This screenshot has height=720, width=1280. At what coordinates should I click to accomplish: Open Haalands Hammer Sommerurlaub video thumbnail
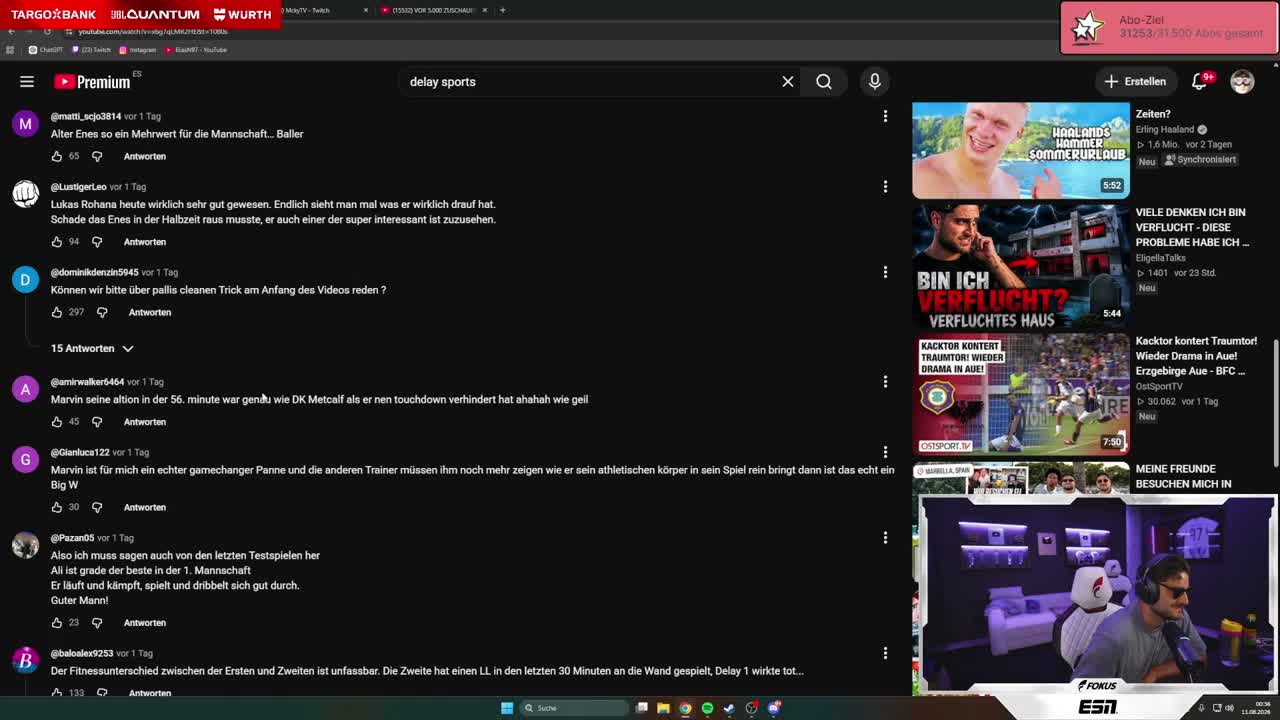[1020, 150]
